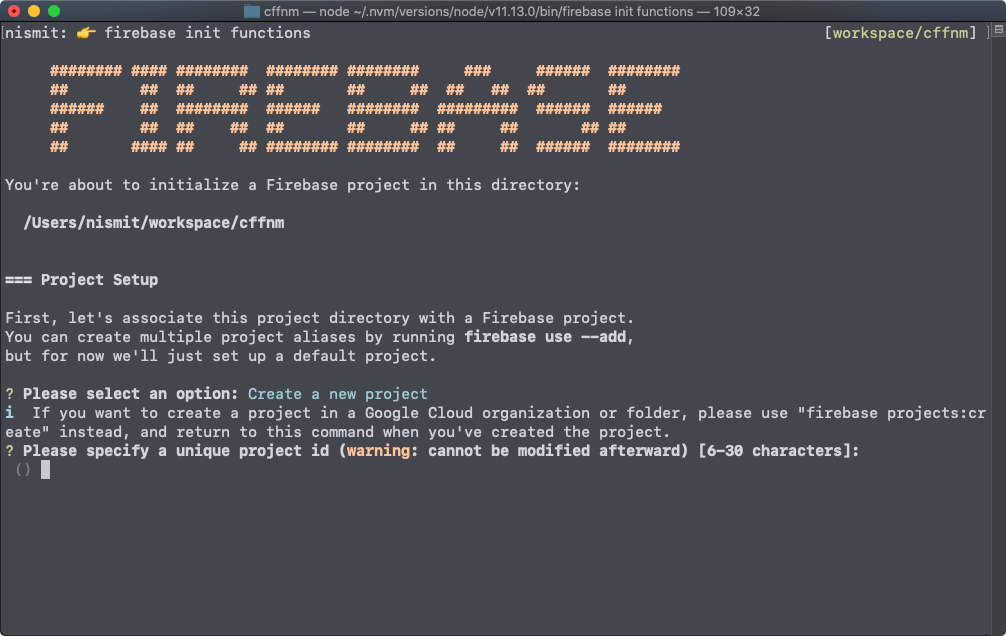Click the '===' marker before Project Setup
The image size is (1006, 636).
point(18,280)
